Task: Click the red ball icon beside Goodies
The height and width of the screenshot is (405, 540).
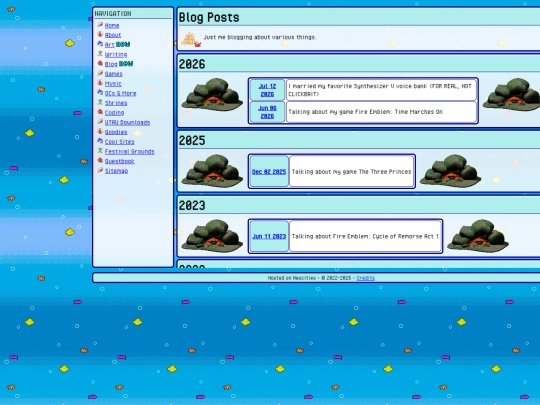Action: [x=100, y=132]
